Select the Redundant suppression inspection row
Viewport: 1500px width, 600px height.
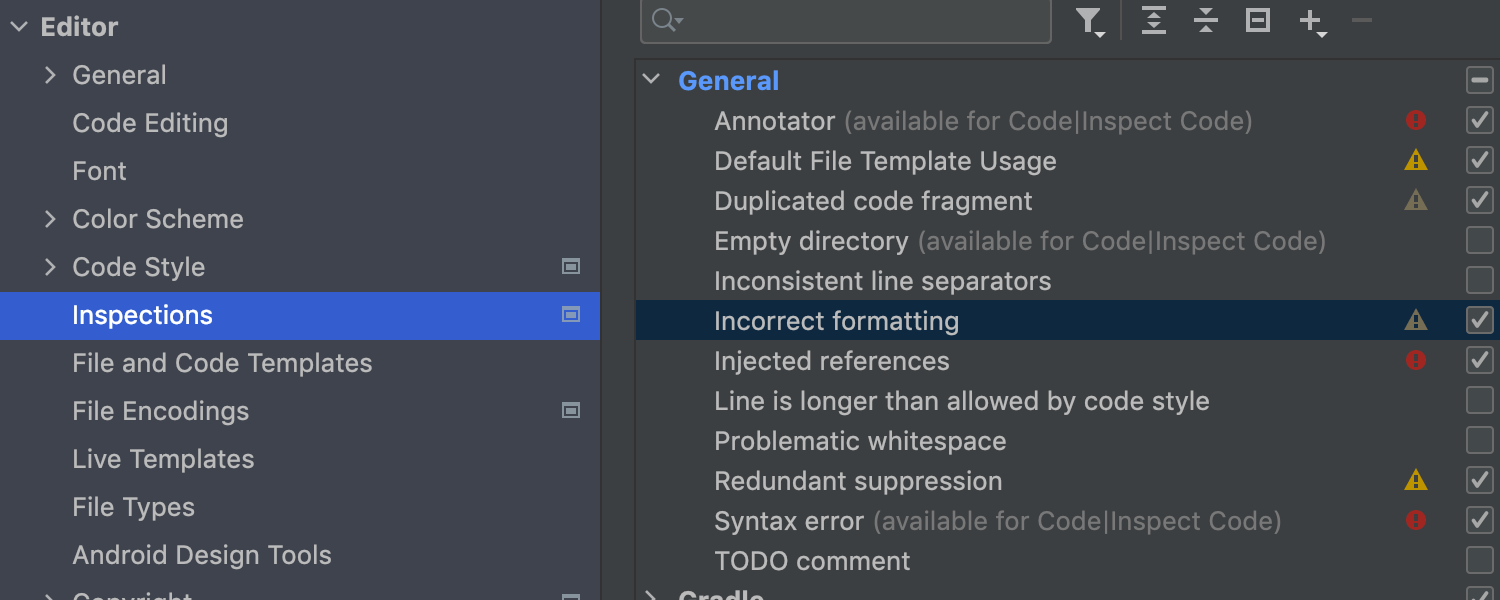pos(858,481)
